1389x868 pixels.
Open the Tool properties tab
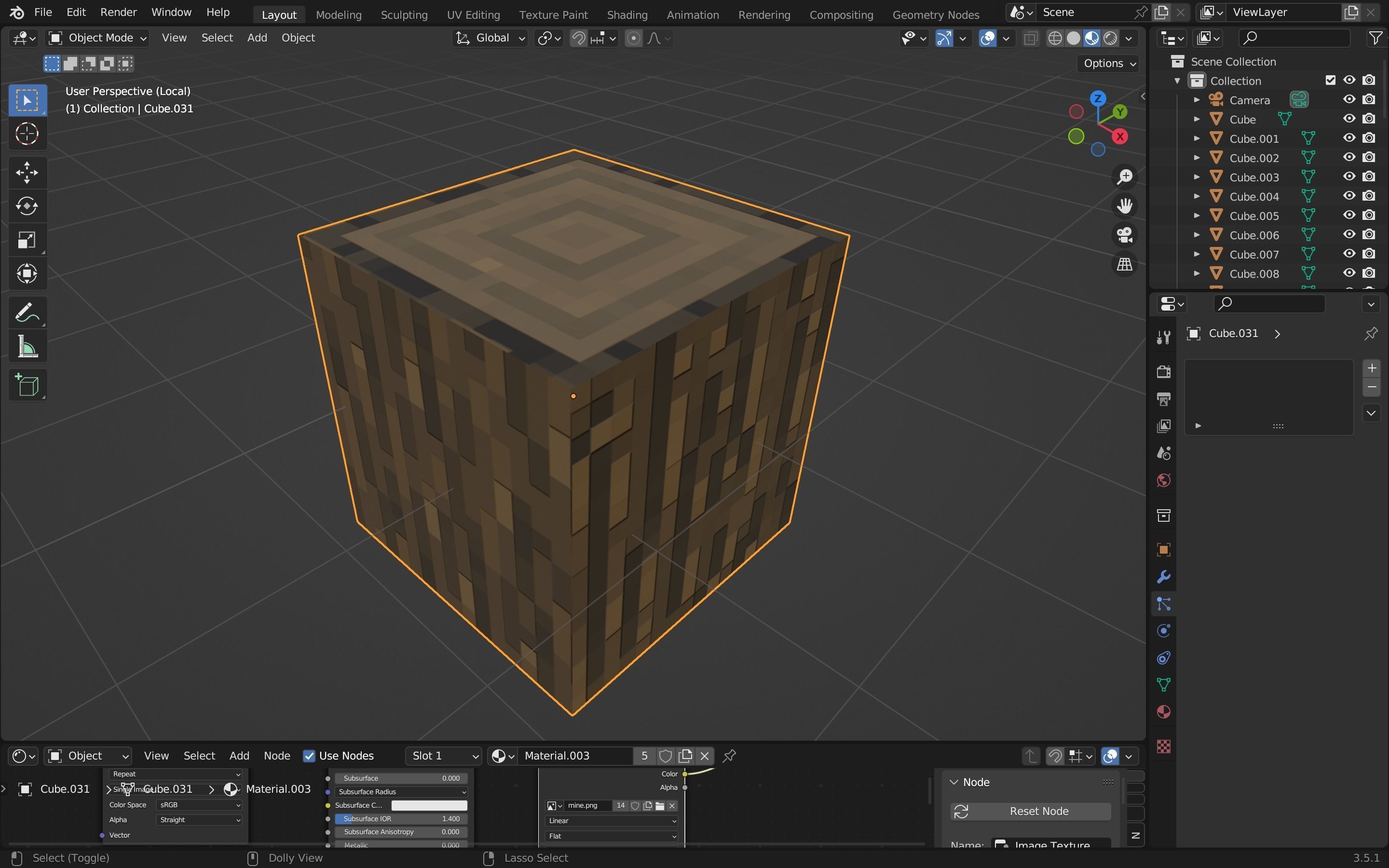point(1163,337)
